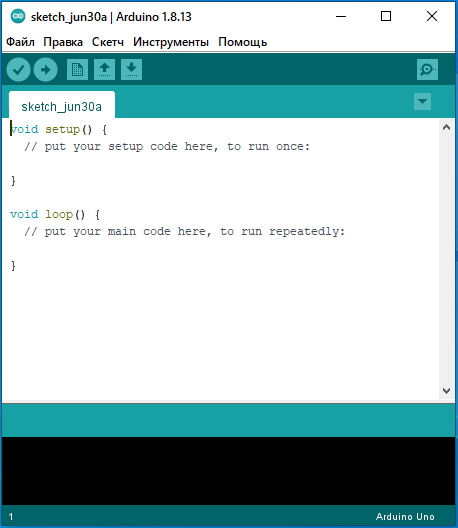Image resolution: width=458 pixels, height=528 pixels.
Task: Click the editor scrollbar down arrow
Action: pos(447,391)
